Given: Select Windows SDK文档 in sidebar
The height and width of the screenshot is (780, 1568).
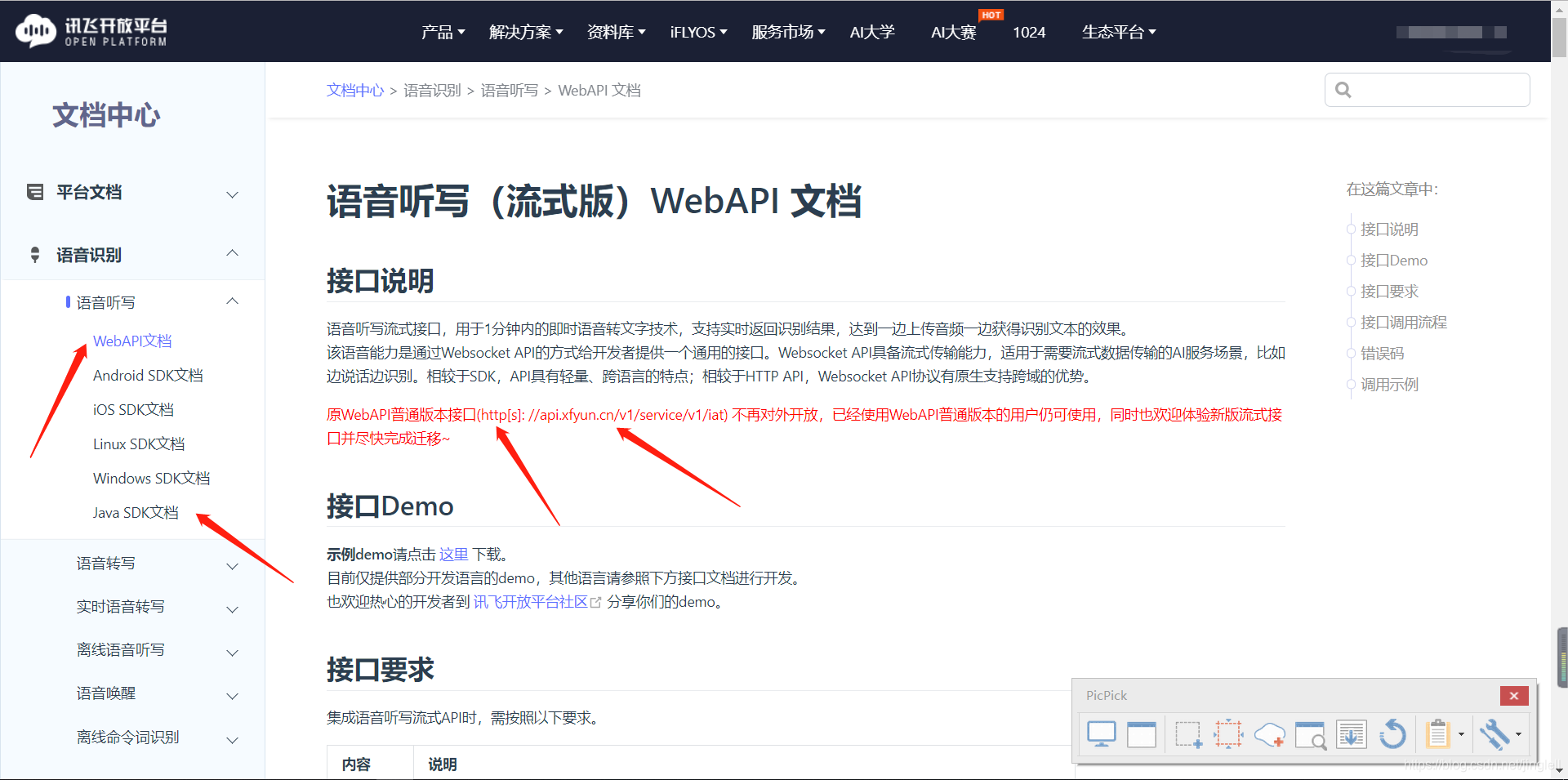Looking at the screenshot, I should click(151, 478).
